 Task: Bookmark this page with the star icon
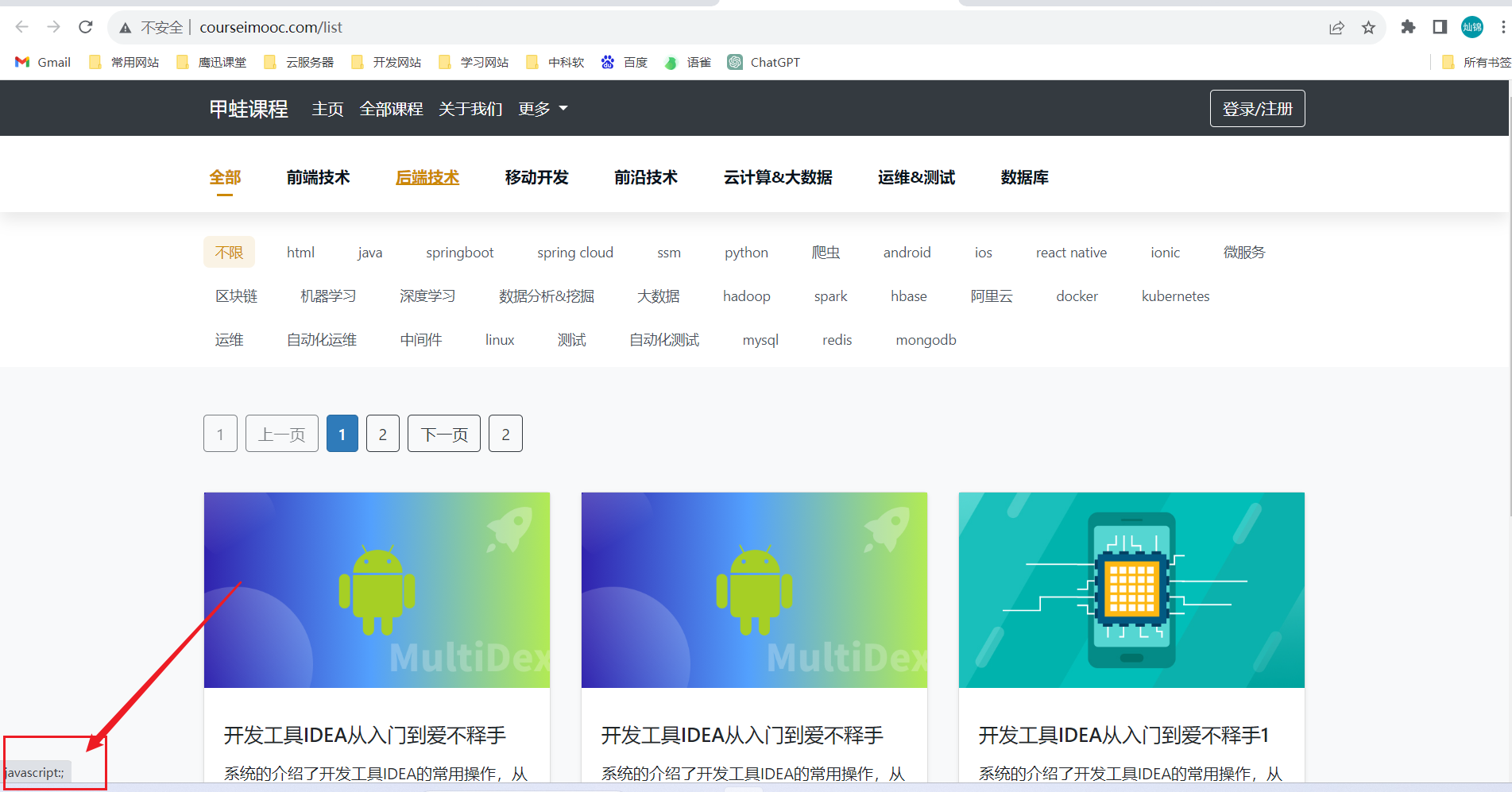[1368, 27]
